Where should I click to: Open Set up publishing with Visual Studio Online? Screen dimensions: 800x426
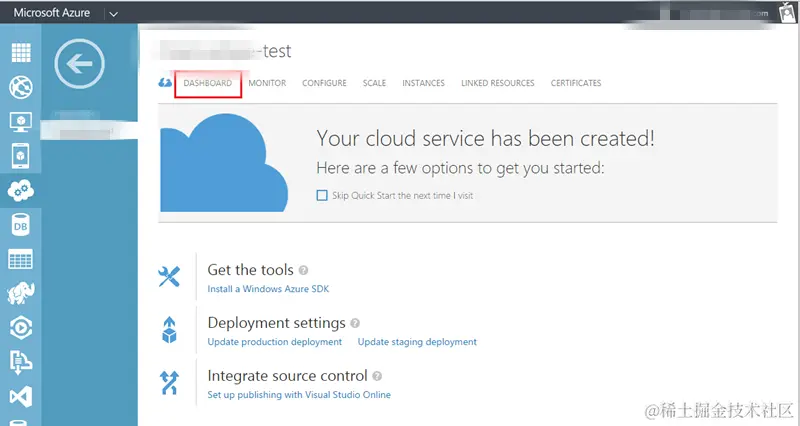click(x=299, y=395)
